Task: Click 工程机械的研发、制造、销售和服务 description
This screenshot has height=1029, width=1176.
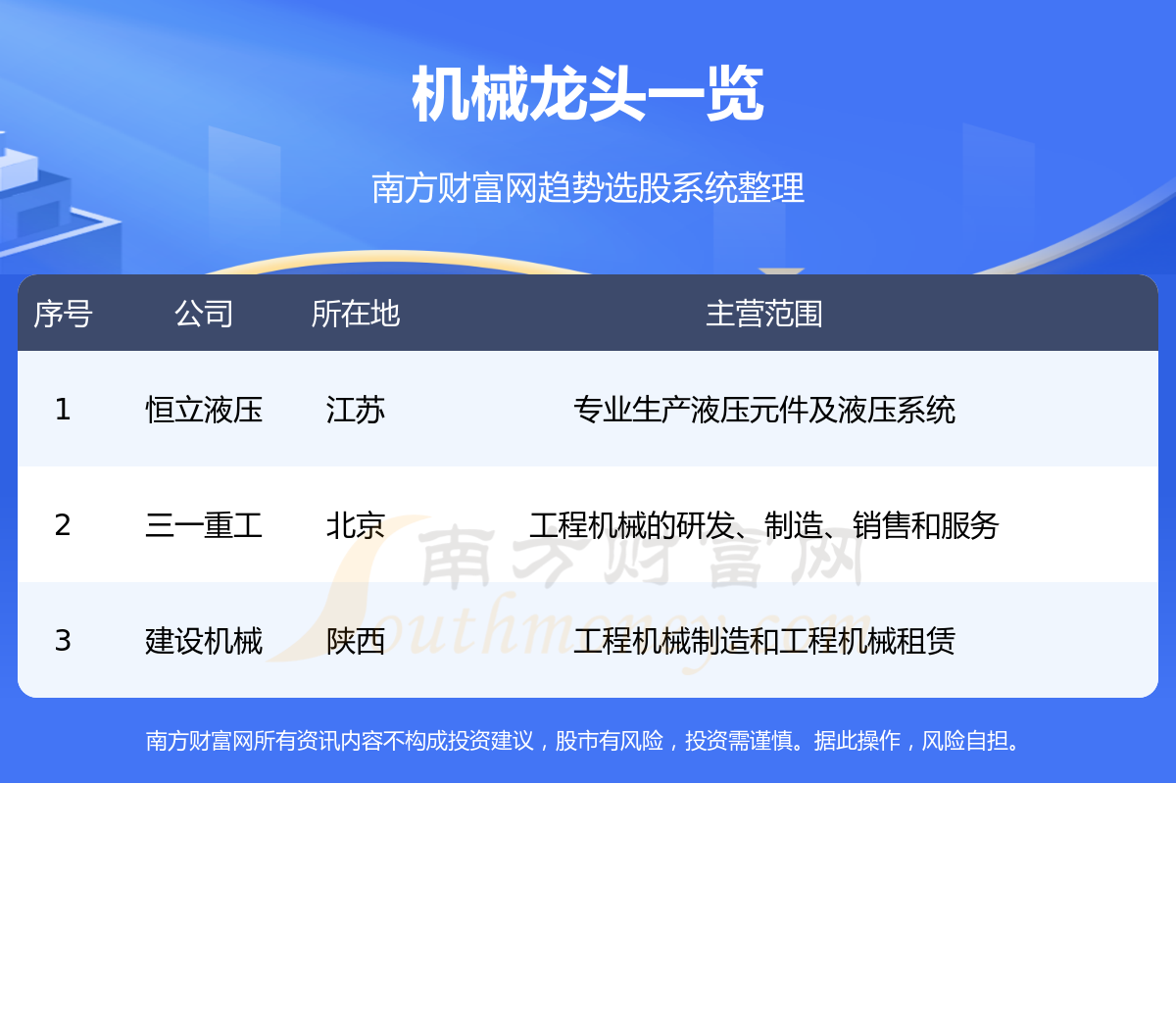Action: pyautogui.click(x=764, y=524)
